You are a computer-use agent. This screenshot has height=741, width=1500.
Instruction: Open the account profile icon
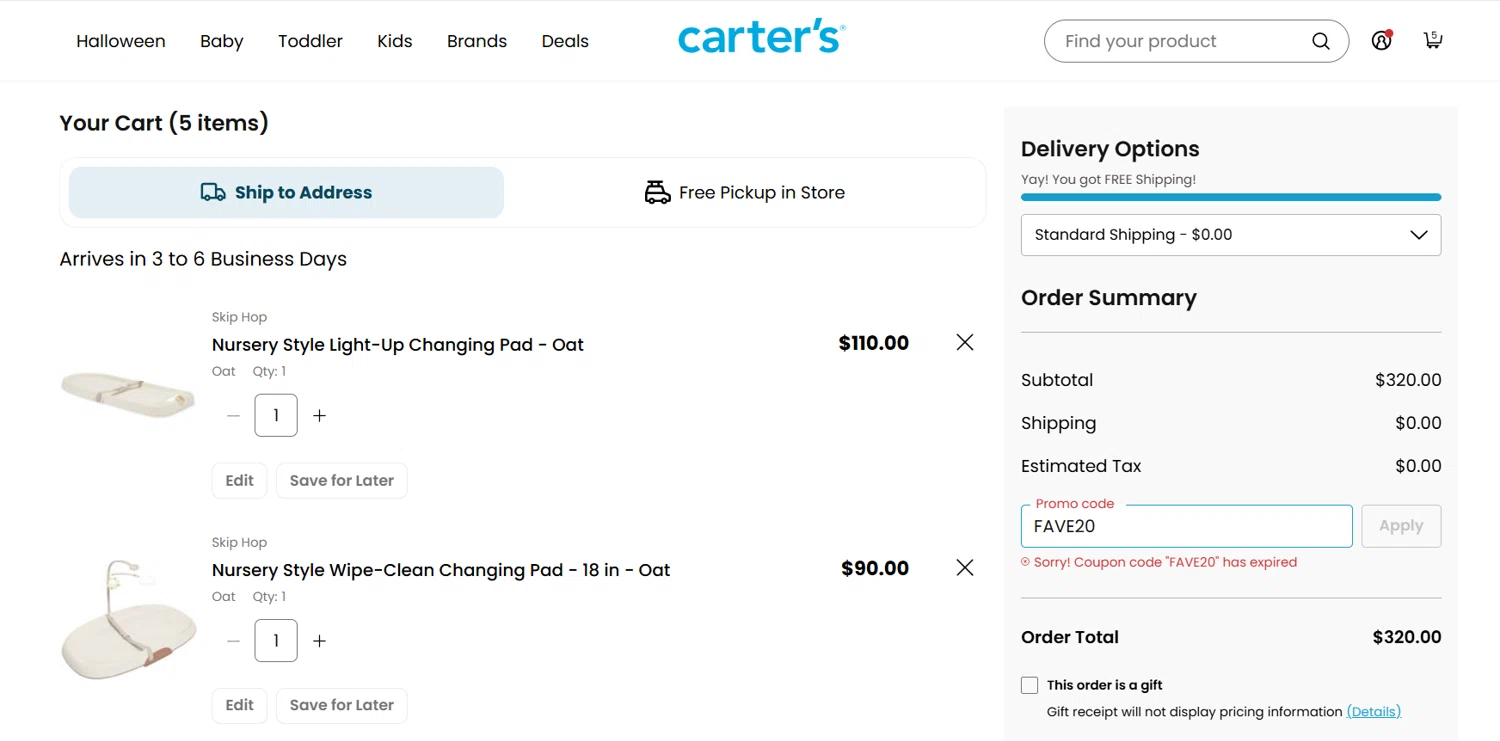1381,41
